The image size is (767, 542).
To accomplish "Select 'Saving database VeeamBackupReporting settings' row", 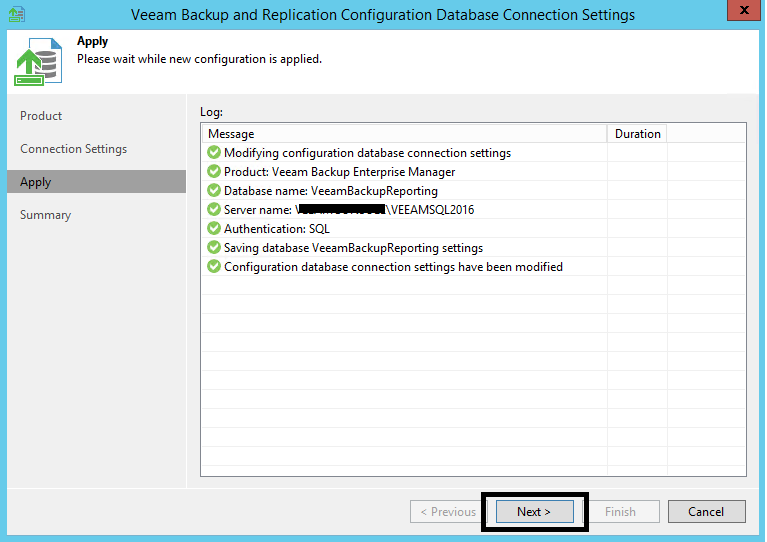I will [473, 248].
